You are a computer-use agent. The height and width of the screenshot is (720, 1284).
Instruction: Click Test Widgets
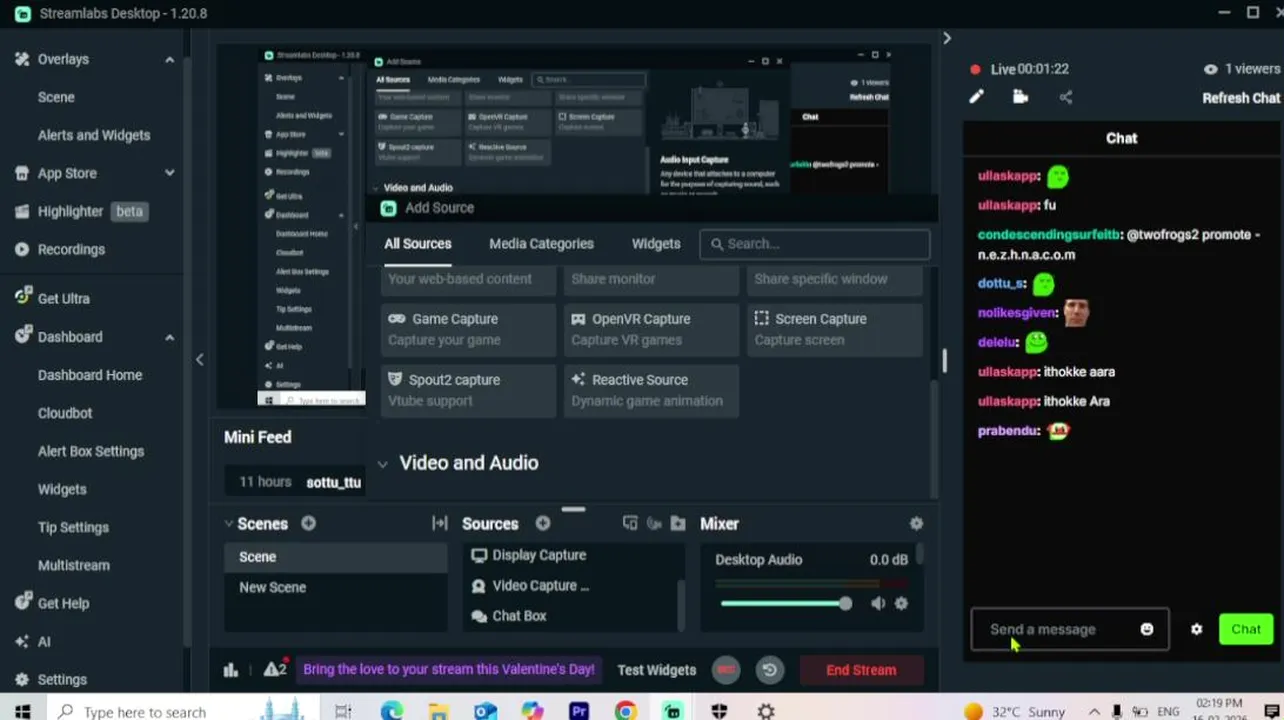(656, 670)
